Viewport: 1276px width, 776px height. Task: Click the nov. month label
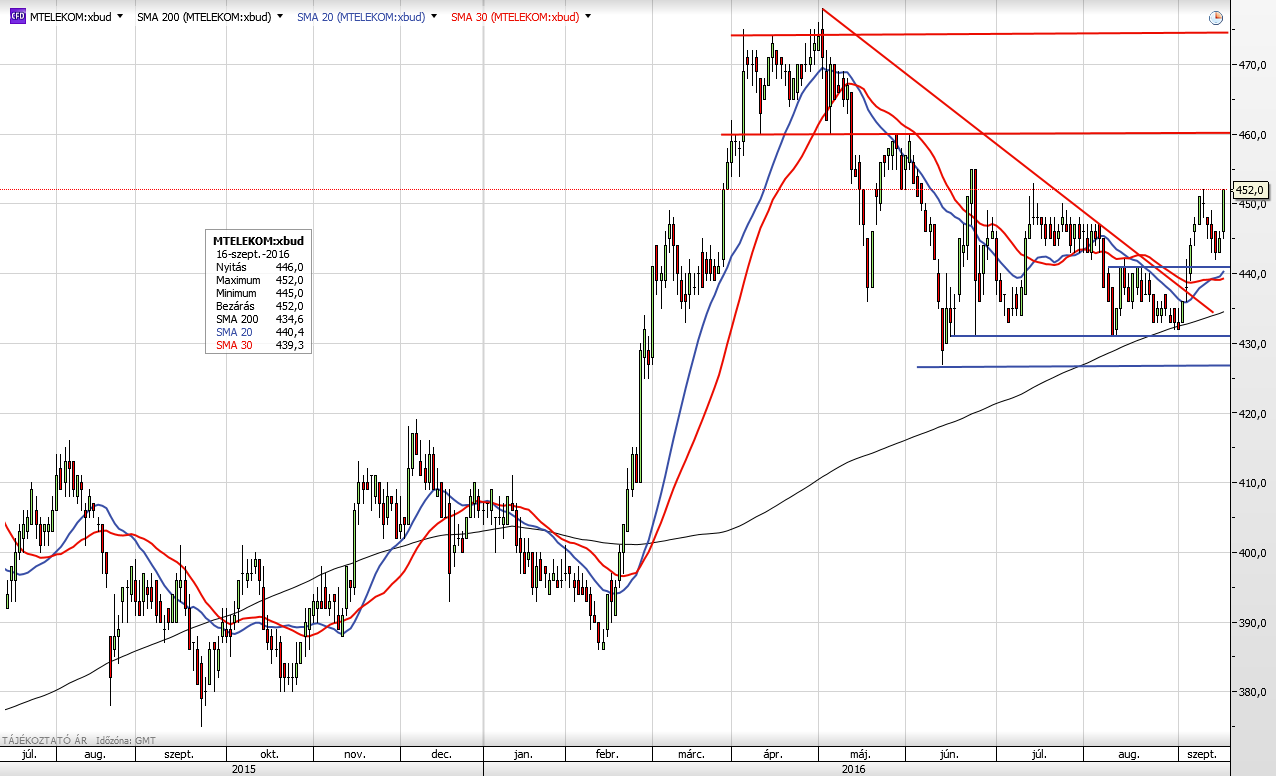355,754
